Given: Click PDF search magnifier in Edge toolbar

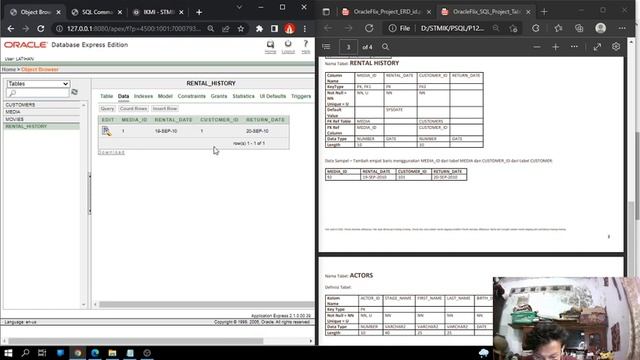Looking at the screenshot, I should 385,47.
